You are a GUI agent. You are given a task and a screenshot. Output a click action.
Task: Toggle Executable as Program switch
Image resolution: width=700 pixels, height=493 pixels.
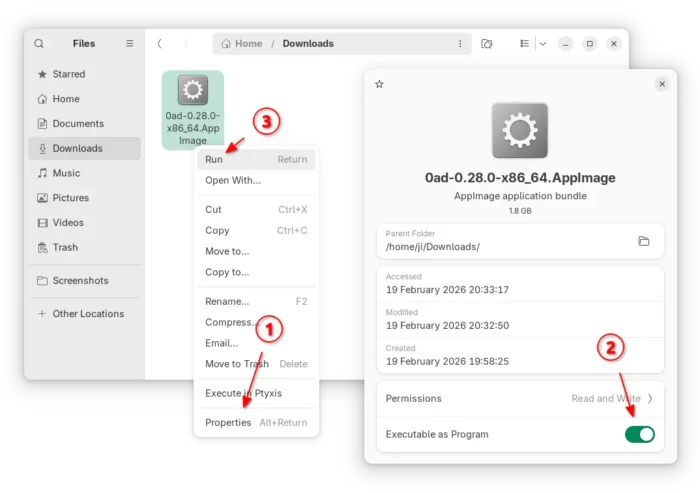pyautogui.click(x=639, y=434)
